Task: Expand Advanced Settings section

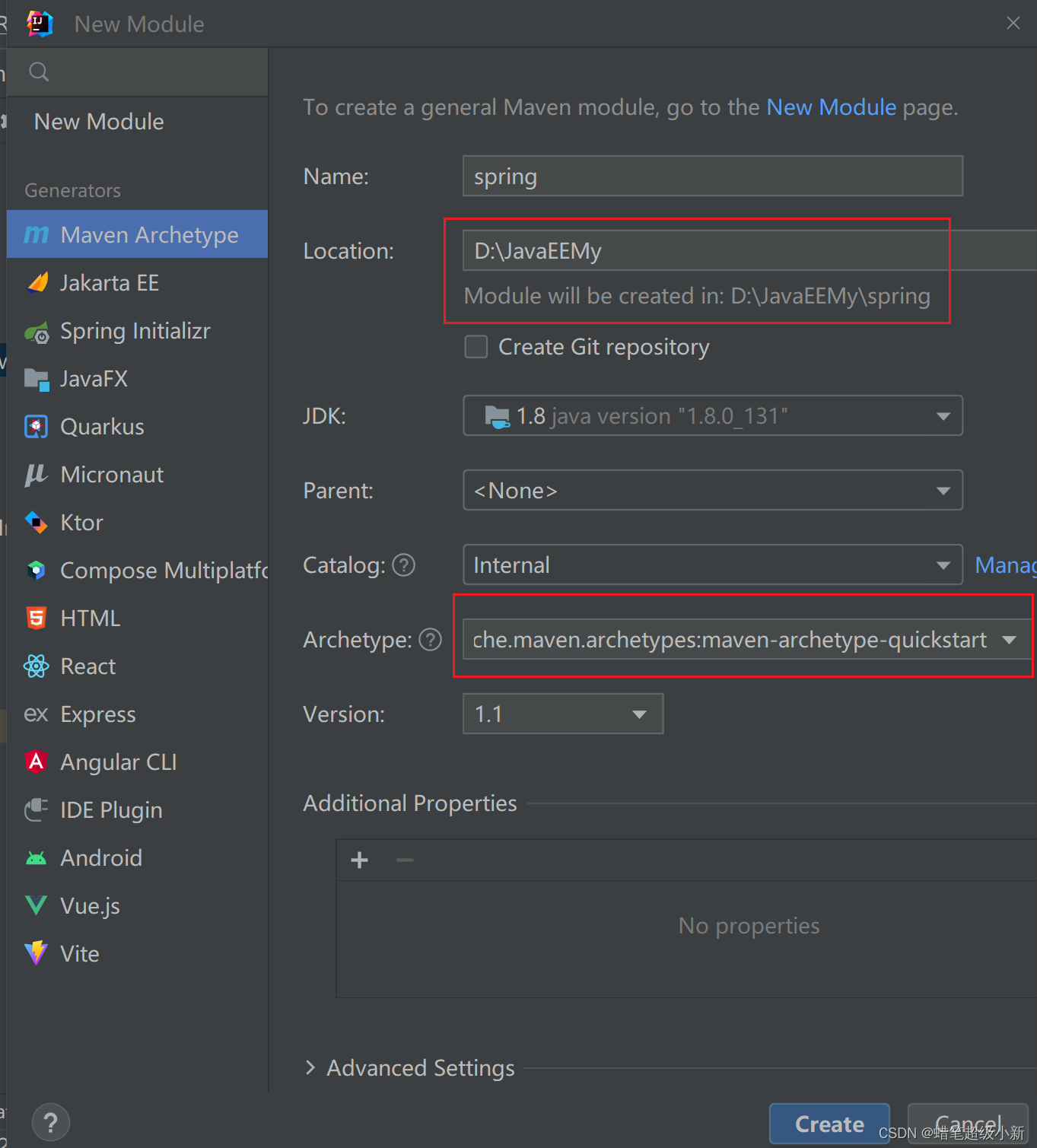Action: point(310,1067)
